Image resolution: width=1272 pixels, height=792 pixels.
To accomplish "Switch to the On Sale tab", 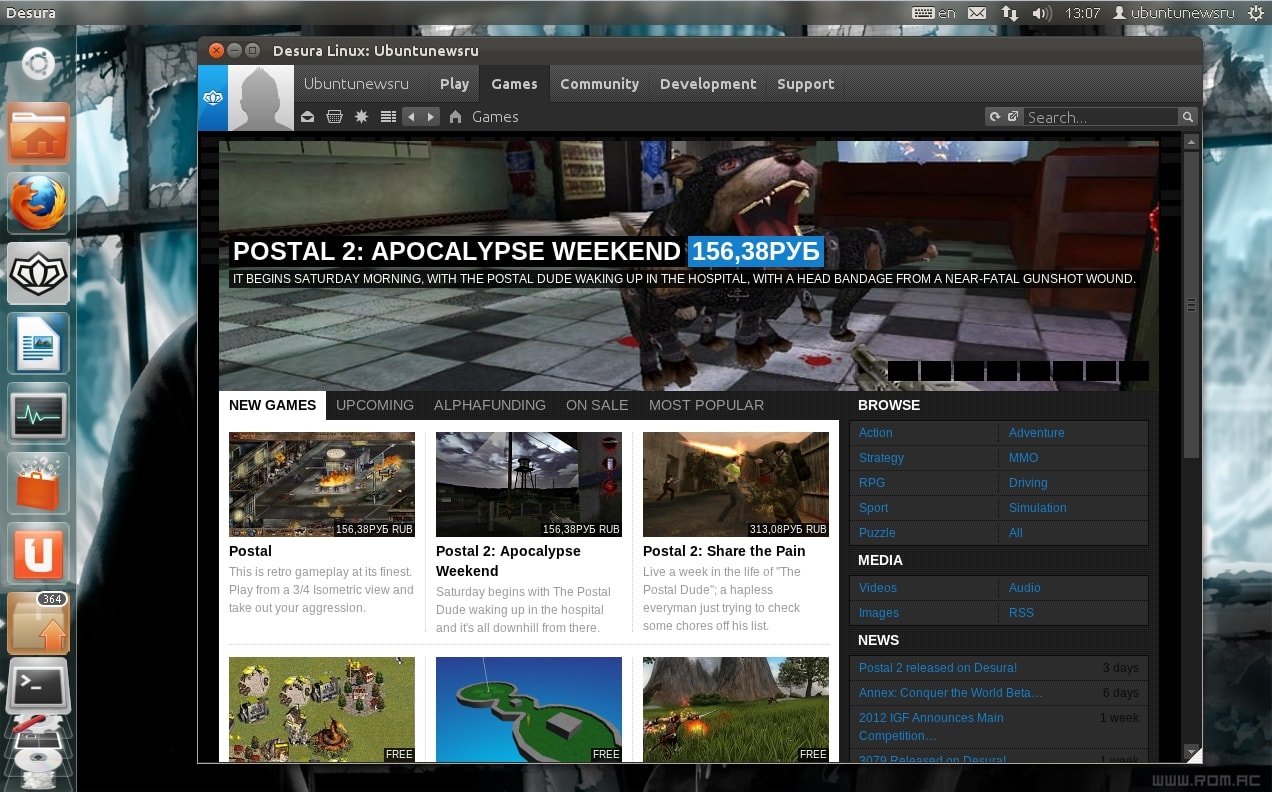I will [x=597, y=405].
